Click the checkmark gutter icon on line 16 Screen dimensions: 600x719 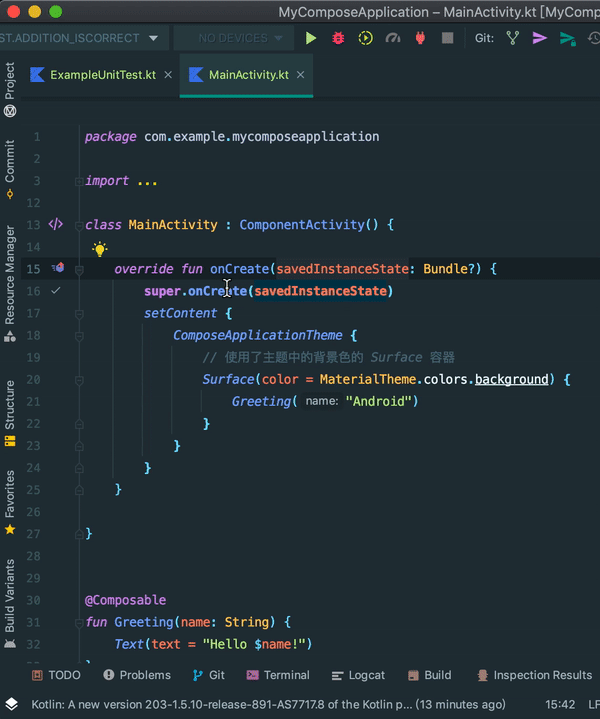pos(56,290)
